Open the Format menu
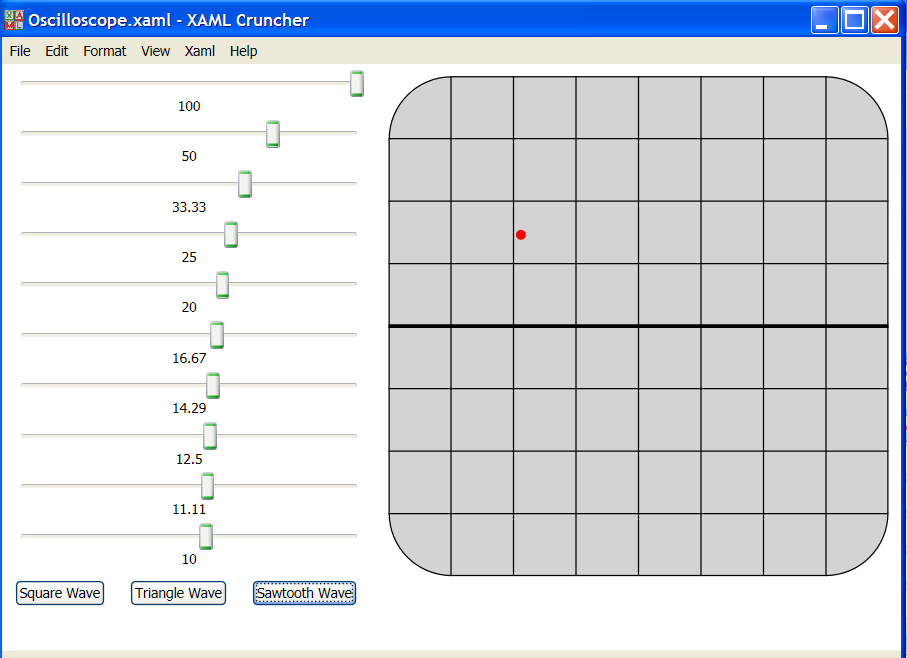The width and height of the screenshot is (907, 658). point(105,51)
